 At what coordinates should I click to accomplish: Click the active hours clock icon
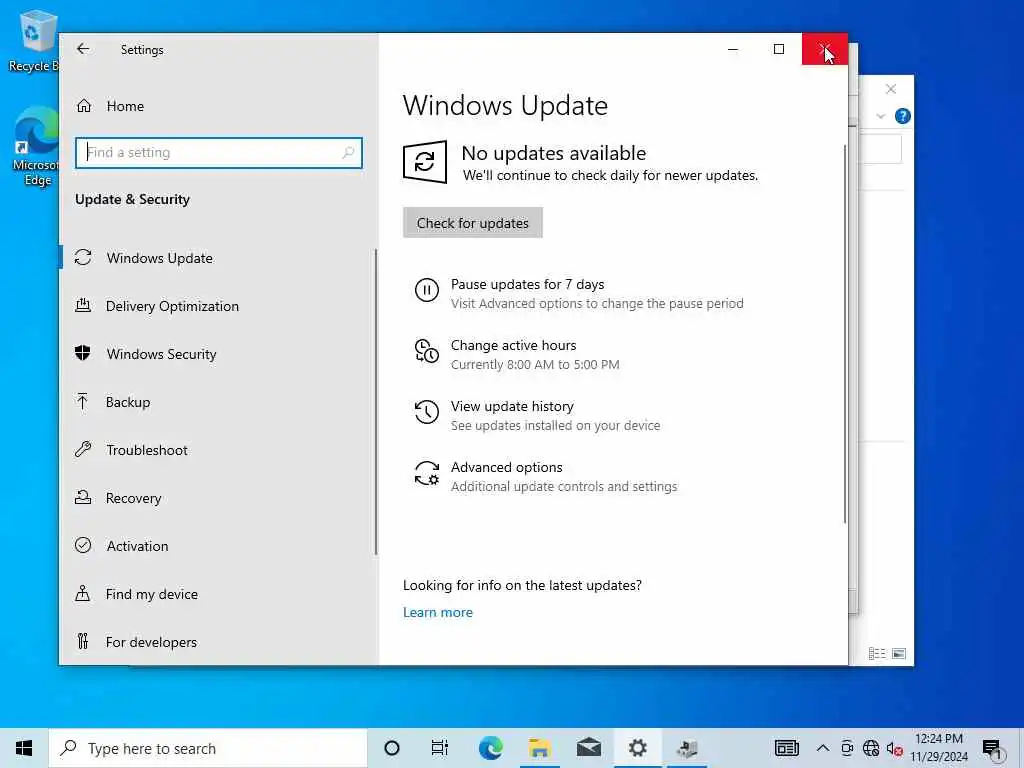coord(426,351)
